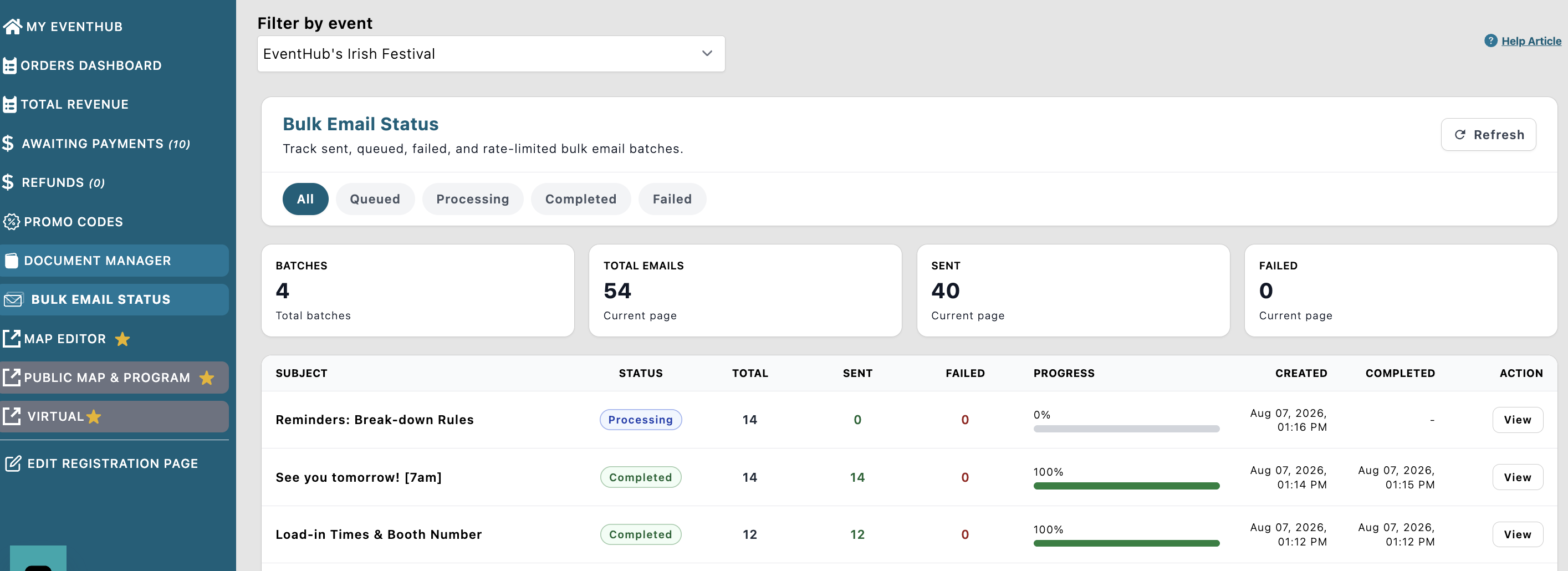The height and width of the screenshot is (571, 1568).
Task: Open the Help Article link
Action: (1531, 41)
